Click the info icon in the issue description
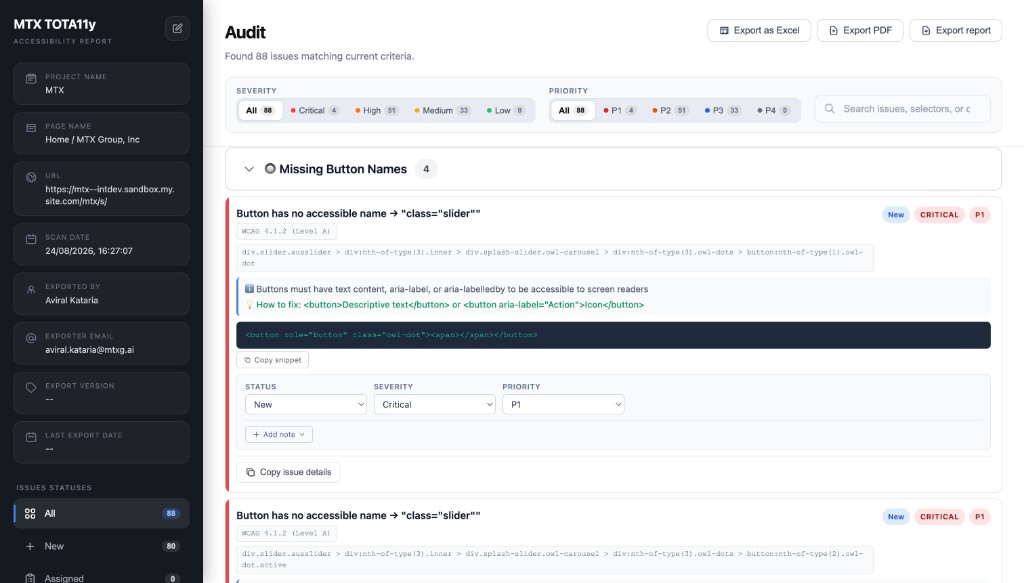This screenshot has height=583, width=1024. [249, 289]
